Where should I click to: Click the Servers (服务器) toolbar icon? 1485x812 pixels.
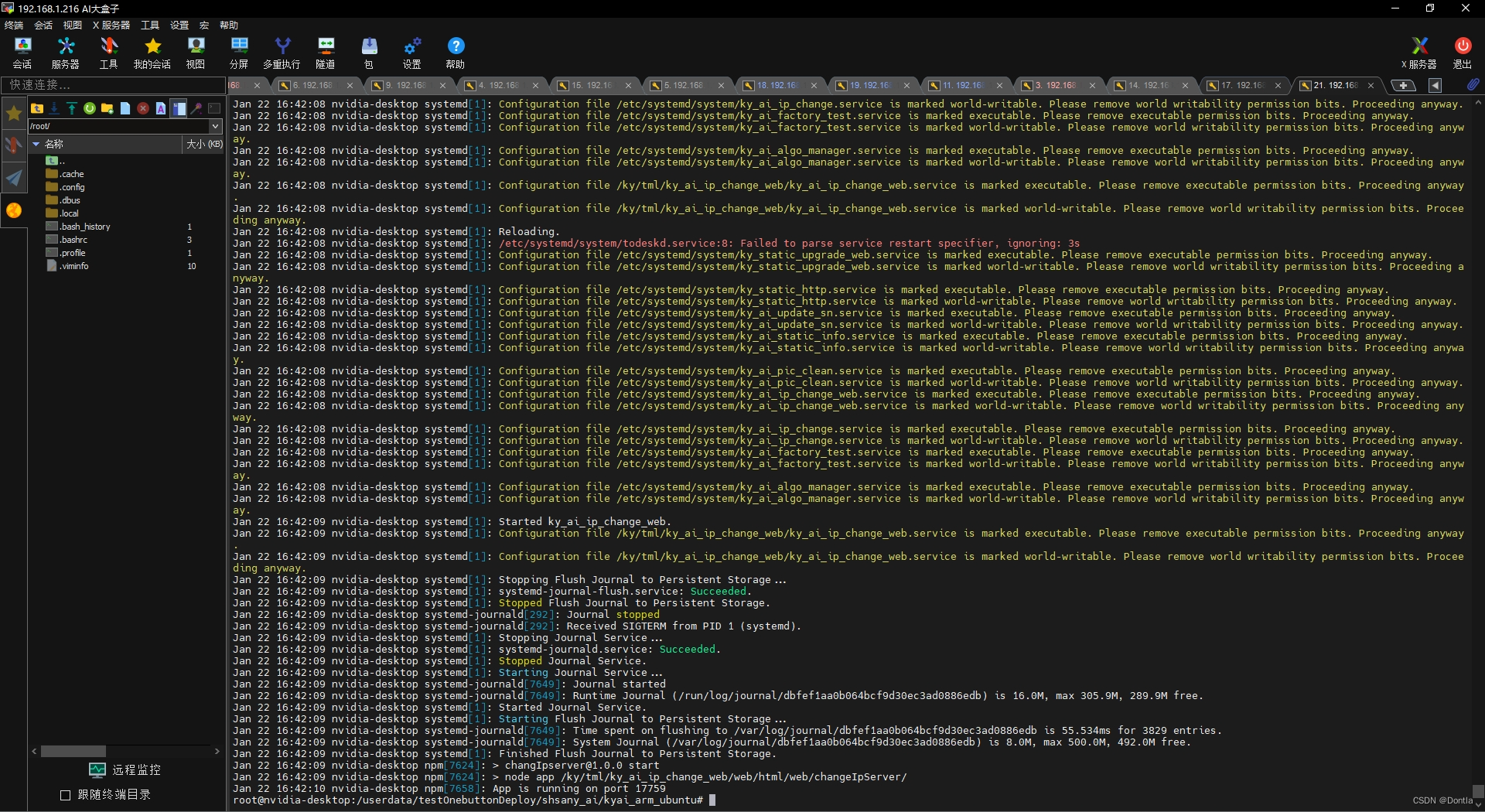[66, 53]
